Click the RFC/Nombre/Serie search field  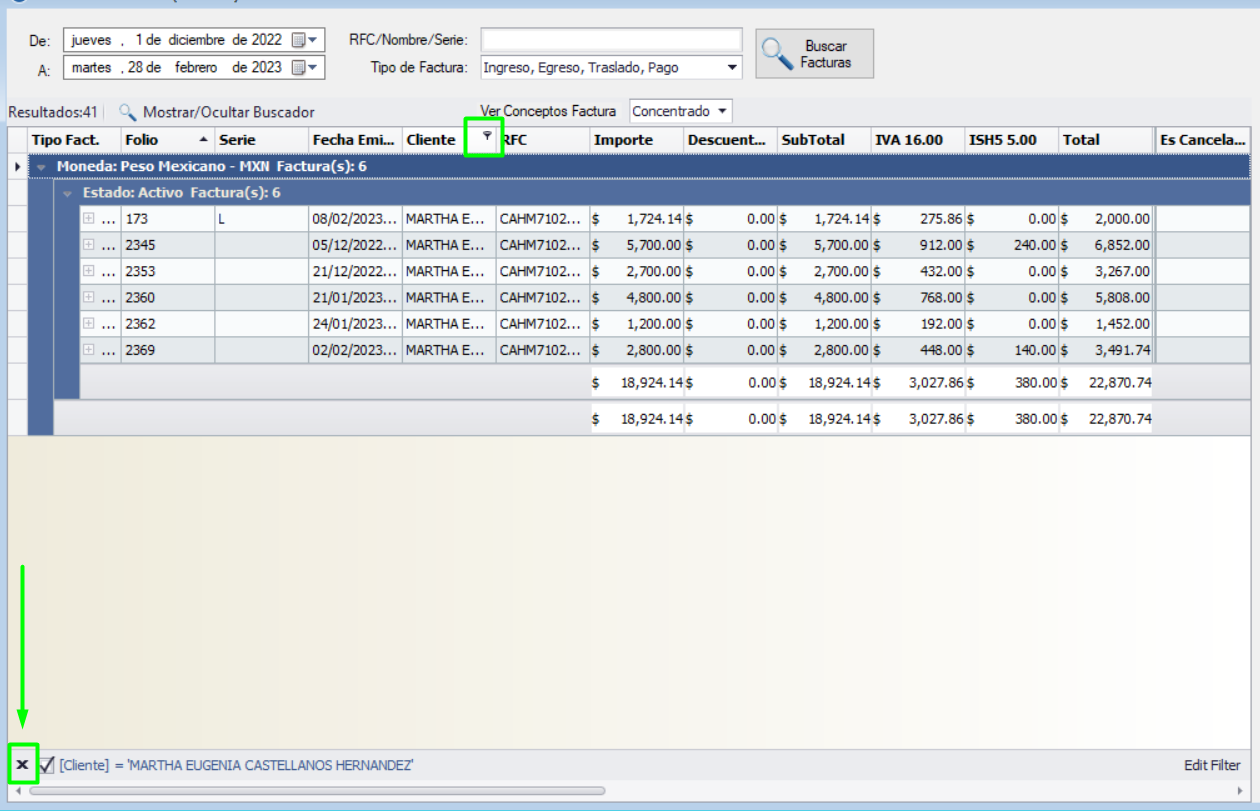point(612,40)
